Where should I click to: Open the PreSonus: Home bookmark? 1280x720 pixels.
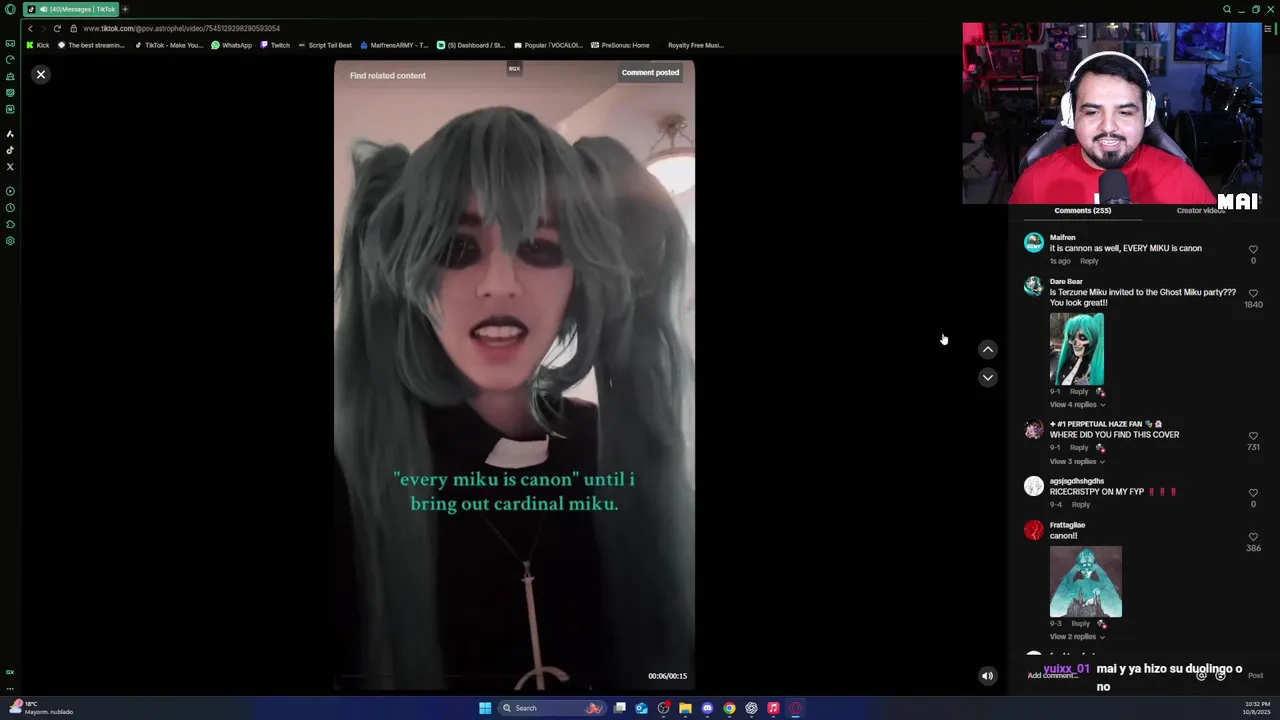pos(620,45)
